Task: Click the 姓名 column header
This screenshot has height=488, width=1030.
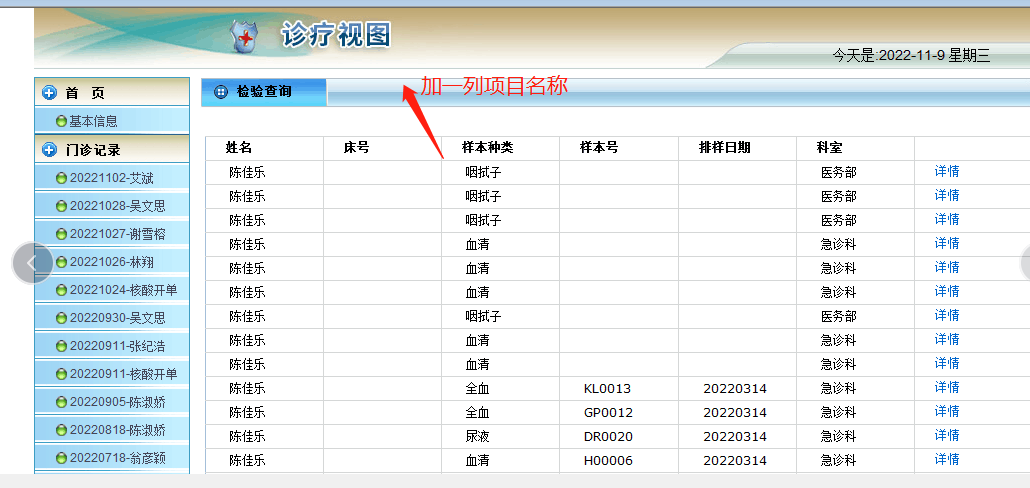Action: pyautogui.click(x=238, y=148)
